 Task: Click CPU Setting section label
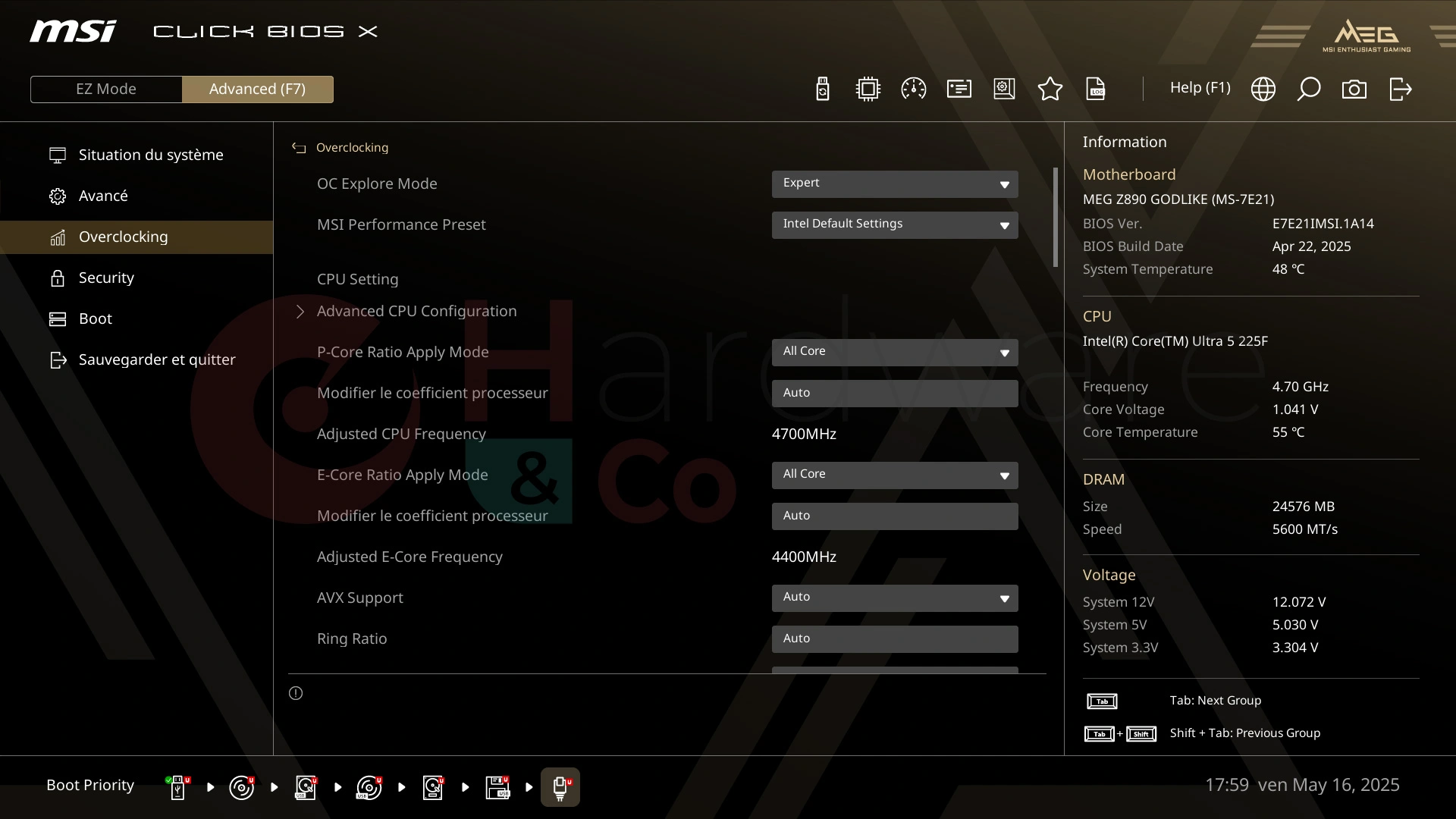click(357, 279)
